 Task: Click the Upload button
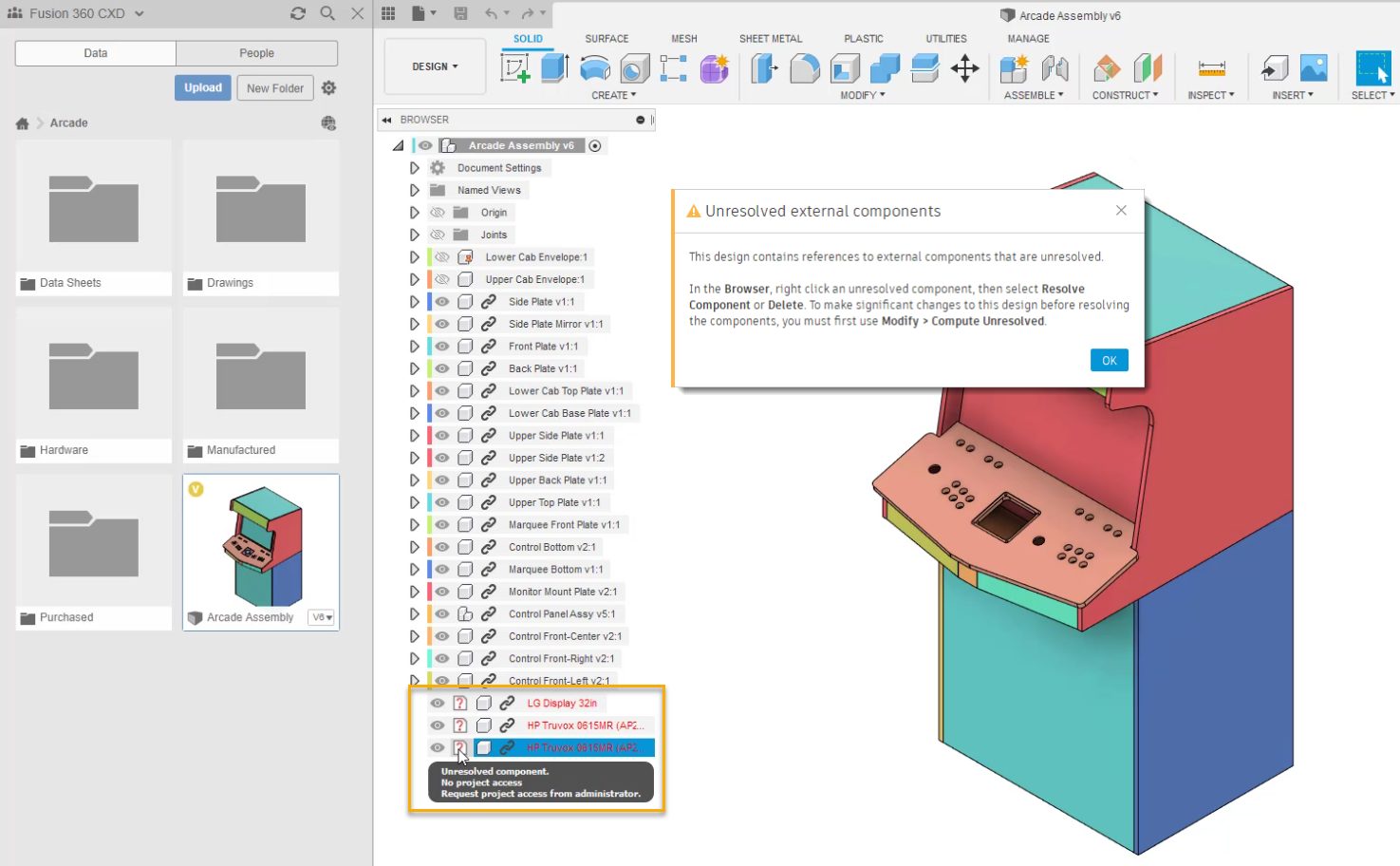click(203, 87)
